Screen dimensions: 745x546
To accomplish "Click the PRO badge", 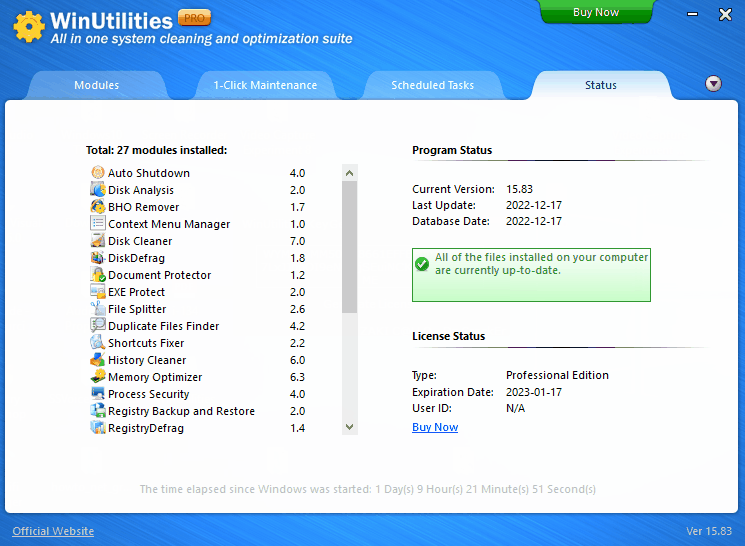I will click(194, 18).
